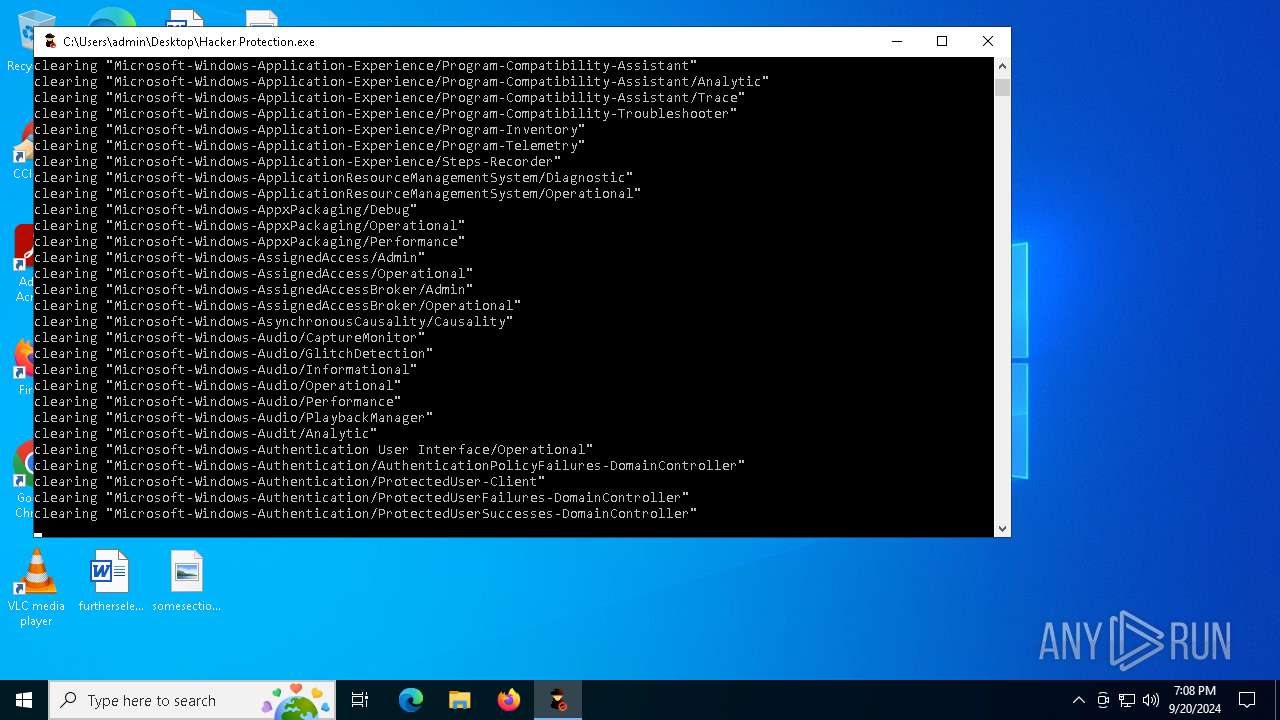The image size is (1280, 720).
Task: Click line ending "Program-Compatibility-Troubleshooter"
Action: coord(385,114)
